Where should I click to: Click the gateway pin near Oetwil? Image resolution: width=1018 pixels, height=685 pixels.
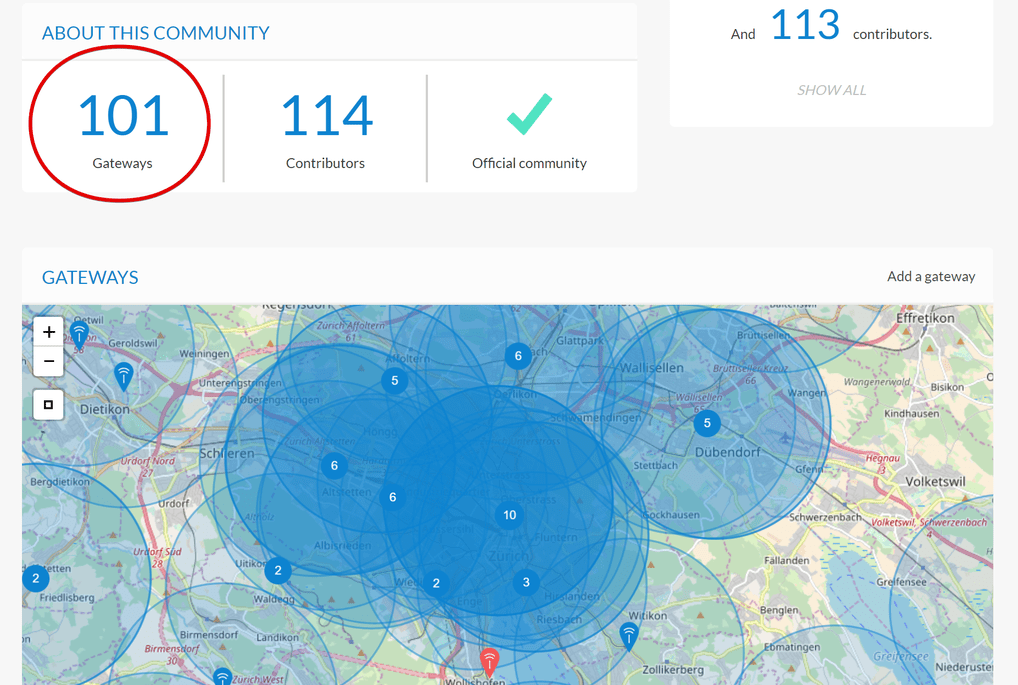pos(79,333)
